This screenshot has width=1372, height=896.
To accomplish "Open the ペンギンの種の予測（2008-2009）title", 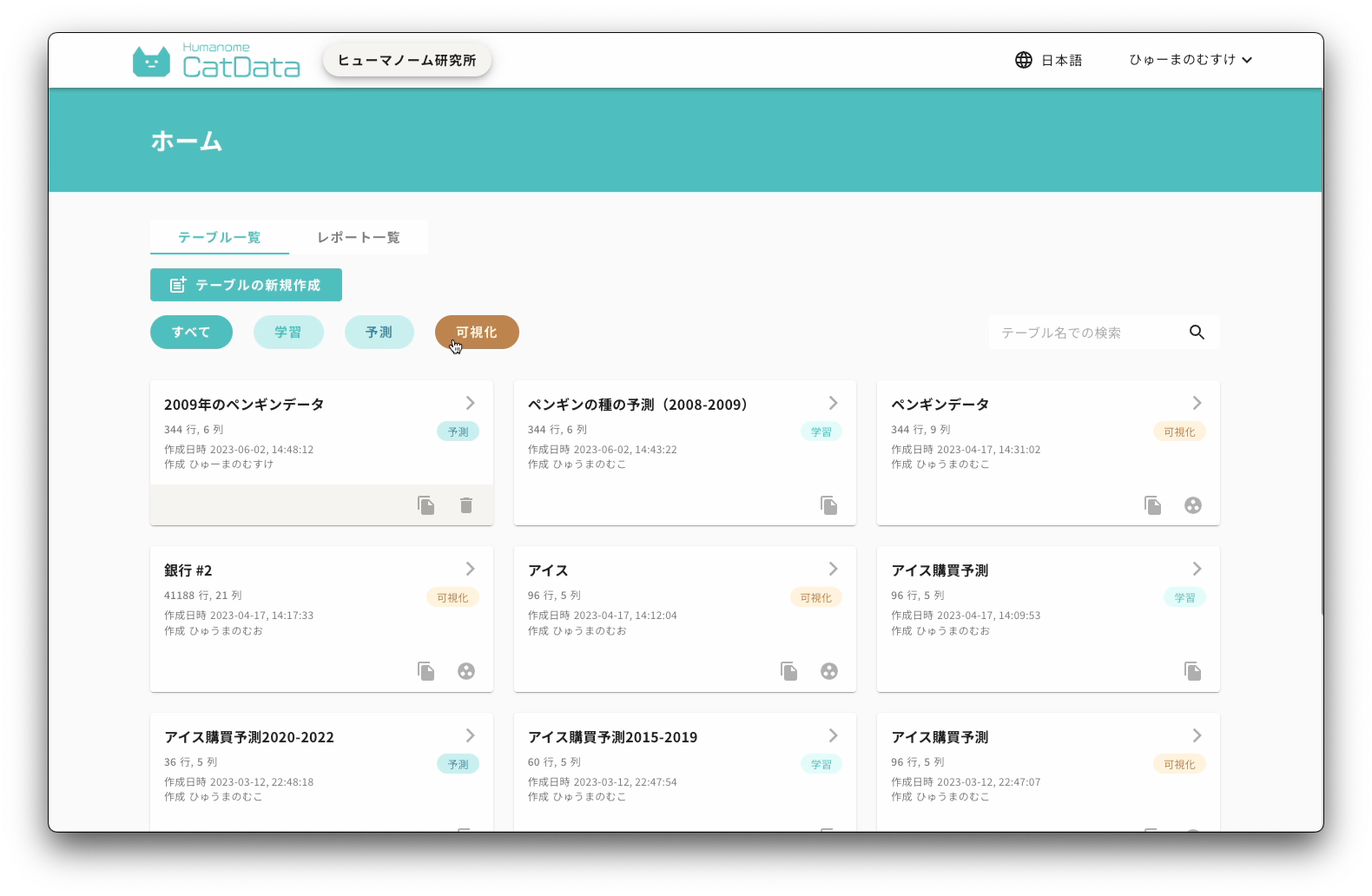I will (637, 405).
